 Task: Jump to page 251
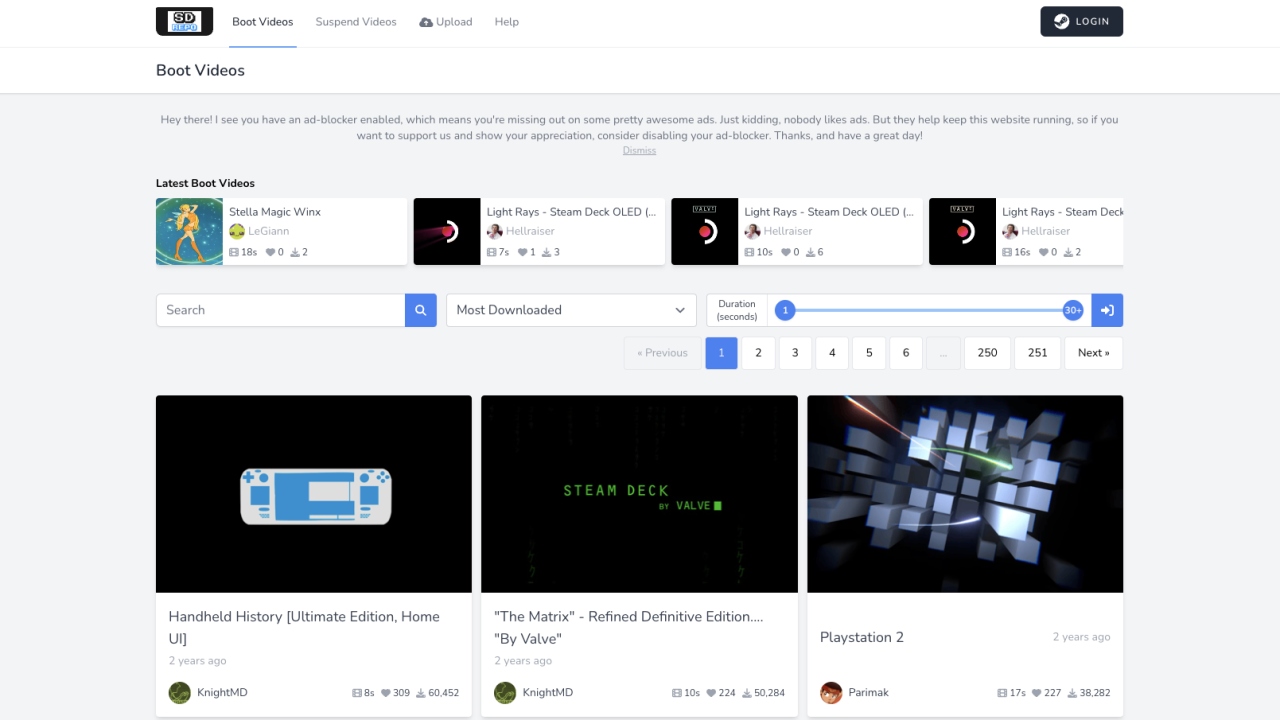click(1037, 353)
